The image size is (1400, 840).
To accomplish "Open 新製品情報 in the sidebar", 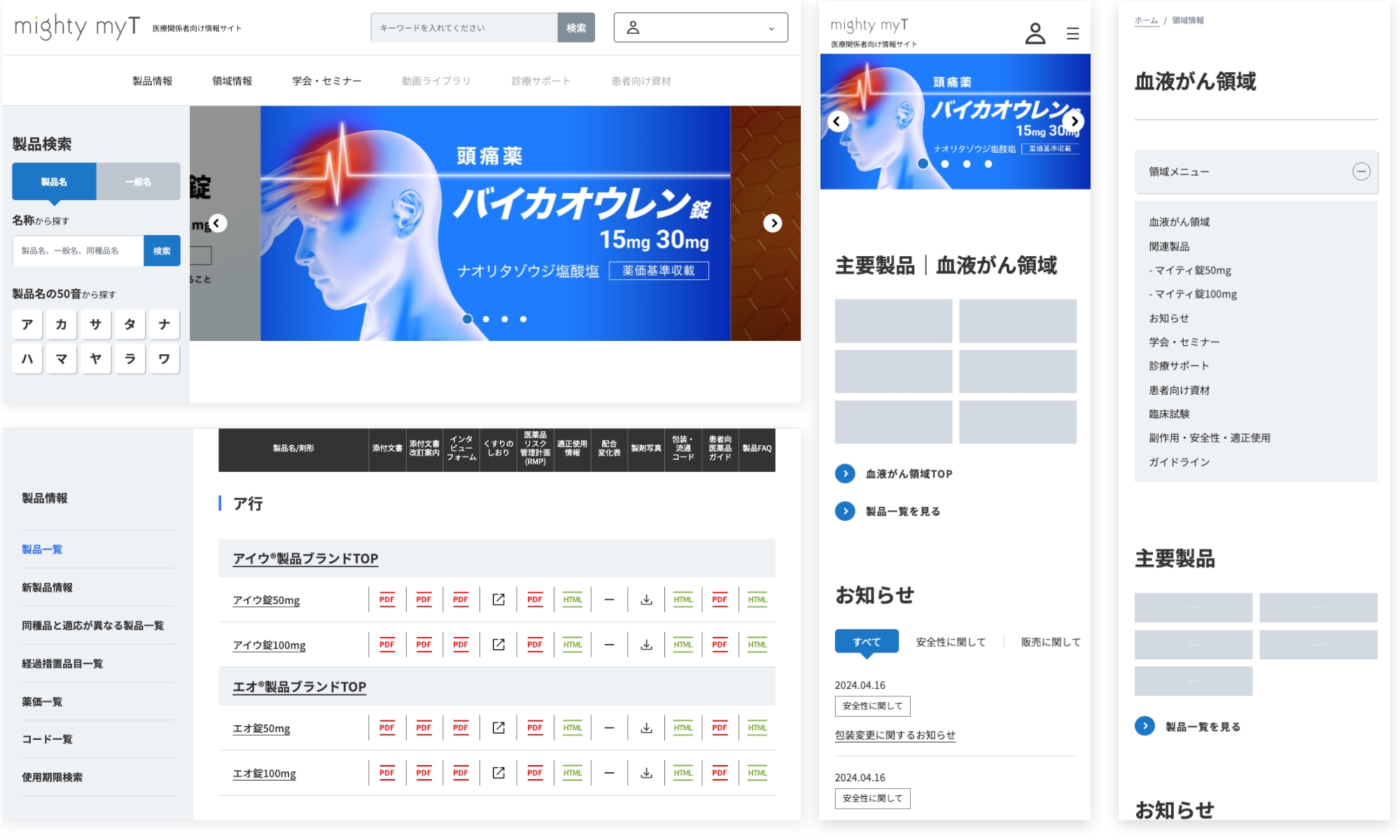I will (x=47, y=587).
